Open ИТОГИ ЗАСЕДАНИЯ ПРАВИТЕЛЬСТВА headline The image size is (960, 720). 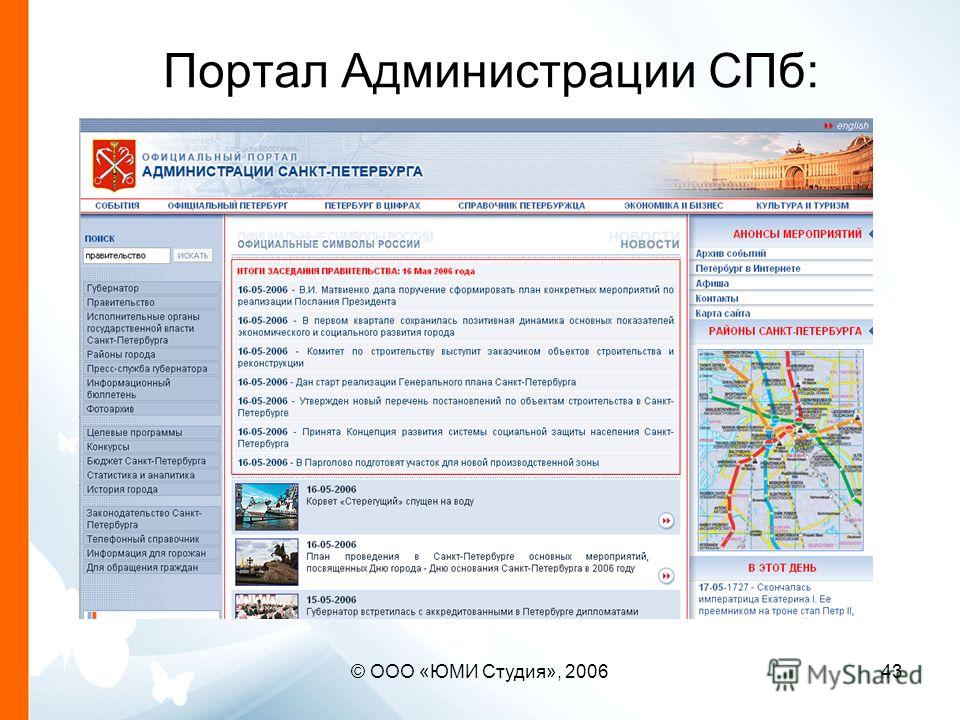pyautogui.click(x=356, y=271)
